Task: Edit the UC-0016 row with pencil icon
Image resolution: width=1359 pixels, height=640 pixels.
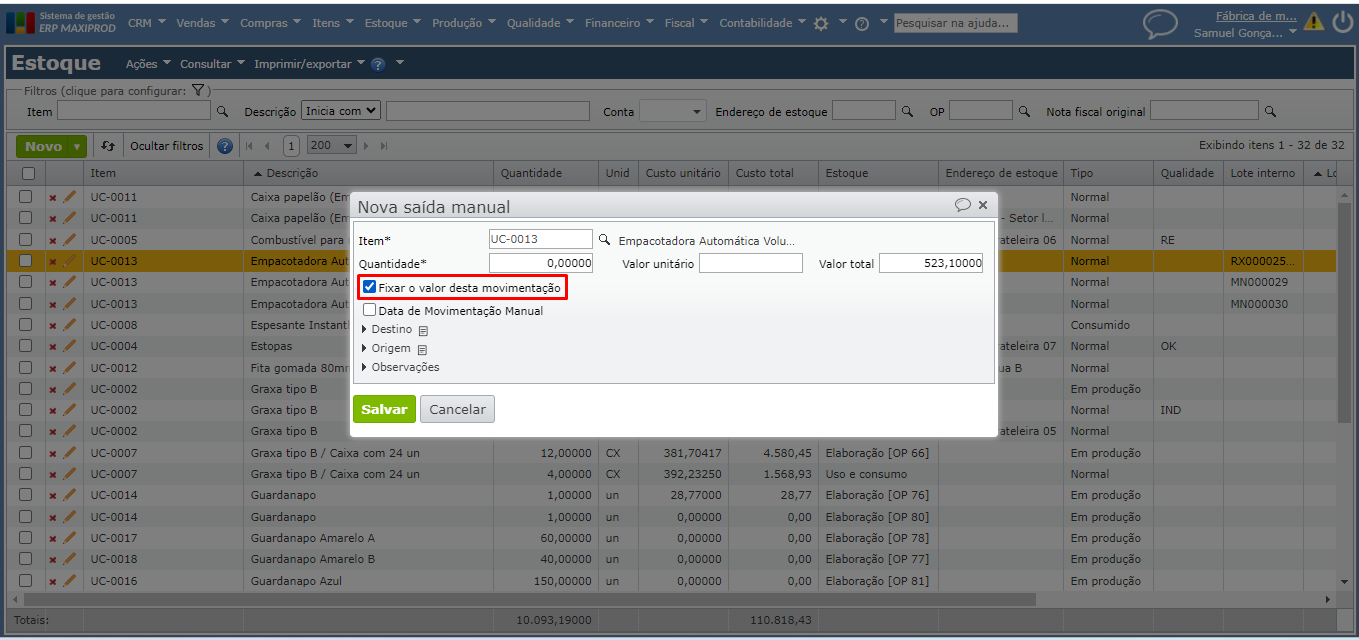Action: [69, 580]
